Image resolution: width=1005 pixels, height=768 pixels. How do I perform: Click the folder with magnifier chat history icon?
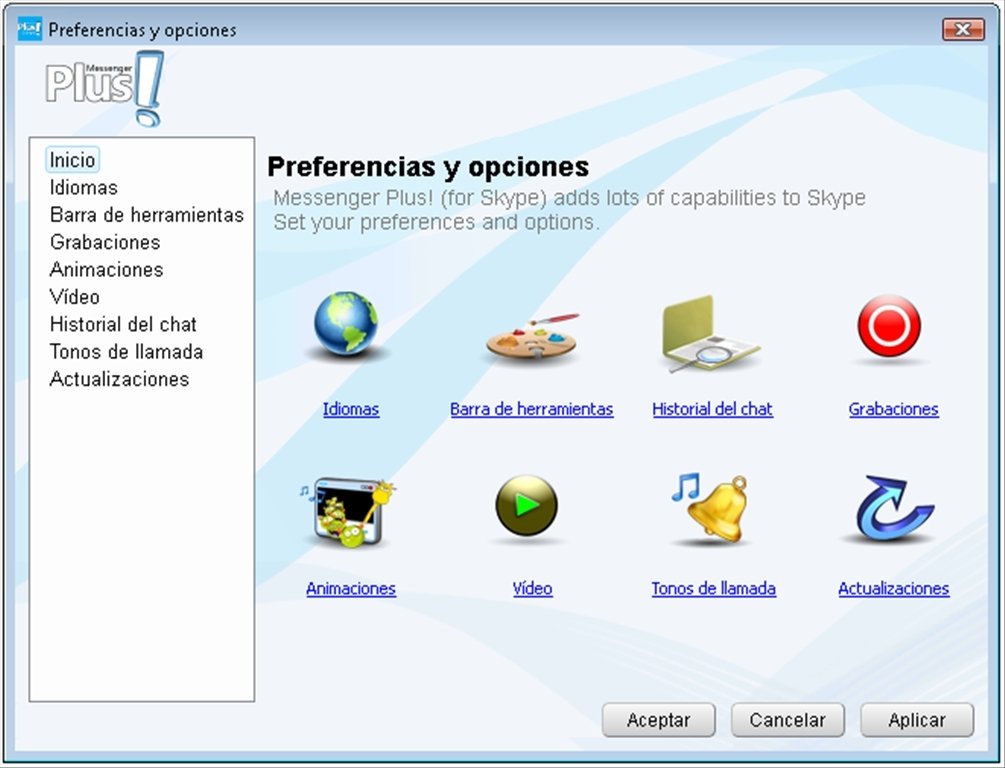(710, 333)
